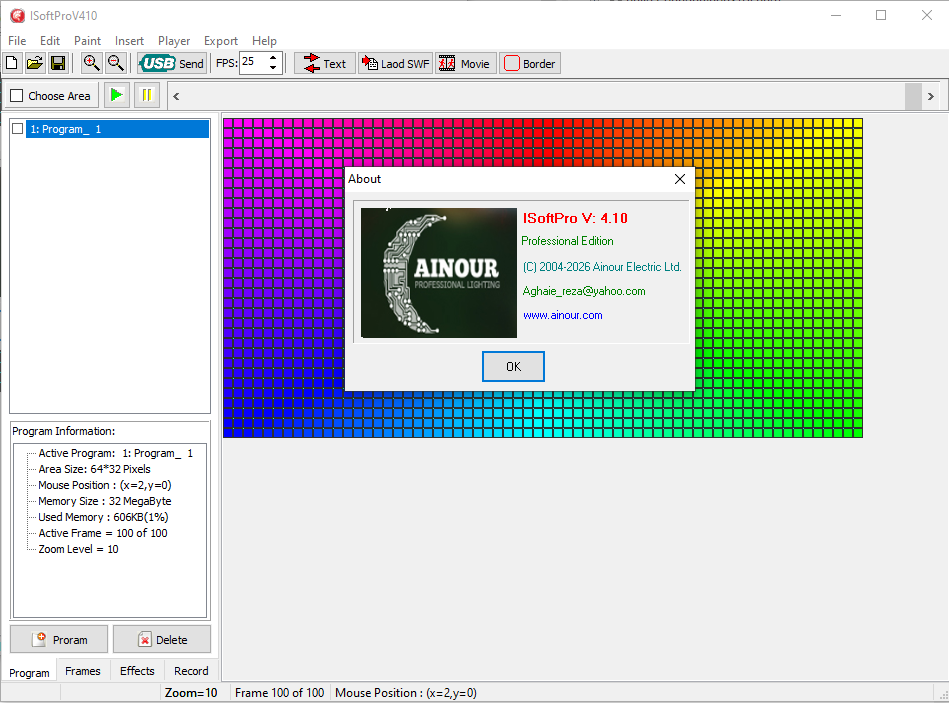The height and width of the screenshot is (703, 949).
Task: Click the Border toolbar button
Action: pos(530,64)
